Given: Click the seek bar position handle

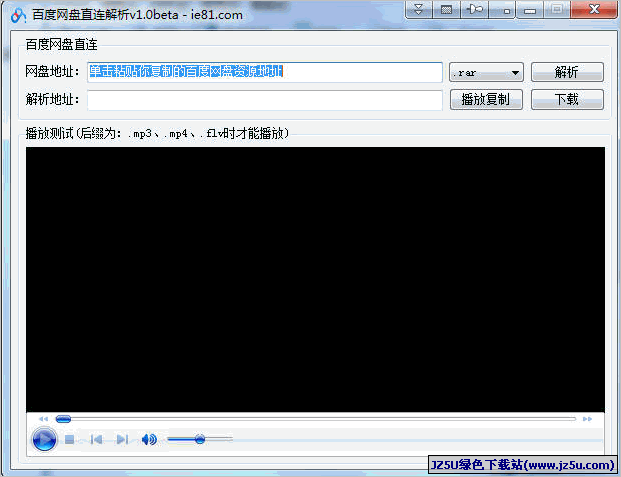Looking at the screenshot, I should [63, 419].
